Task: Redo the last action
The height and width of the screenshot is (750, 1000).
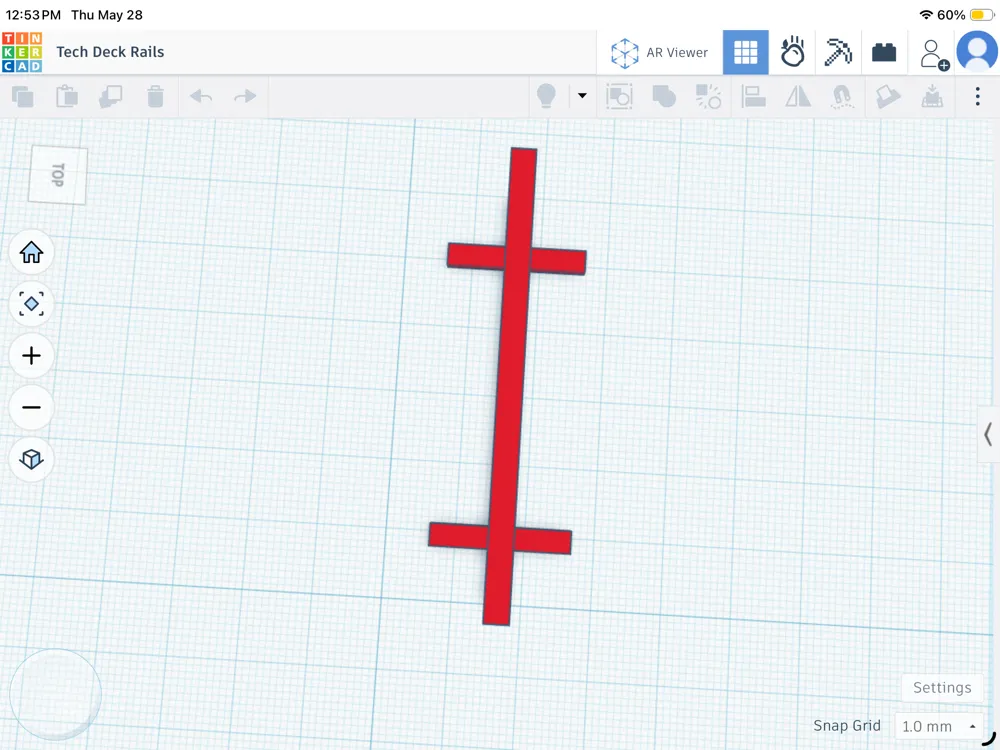Action: coord(245,96)
